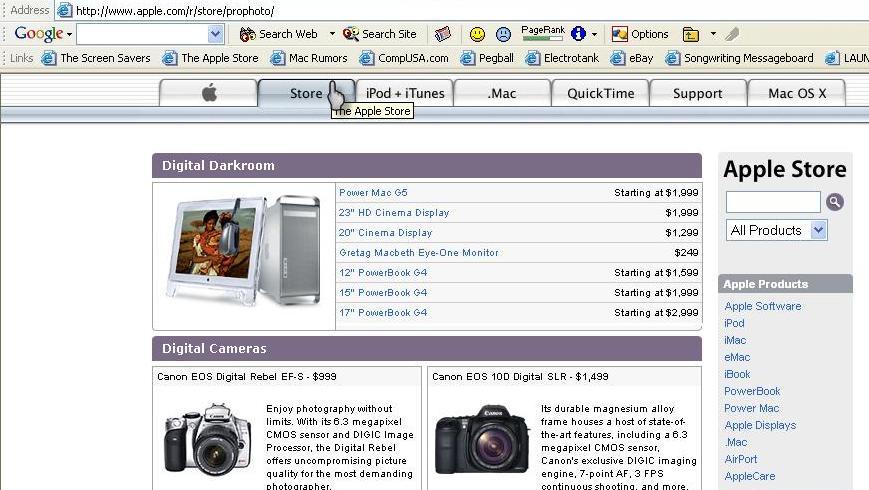
Task: Open the iBook sidebar link
Action: 737,374
